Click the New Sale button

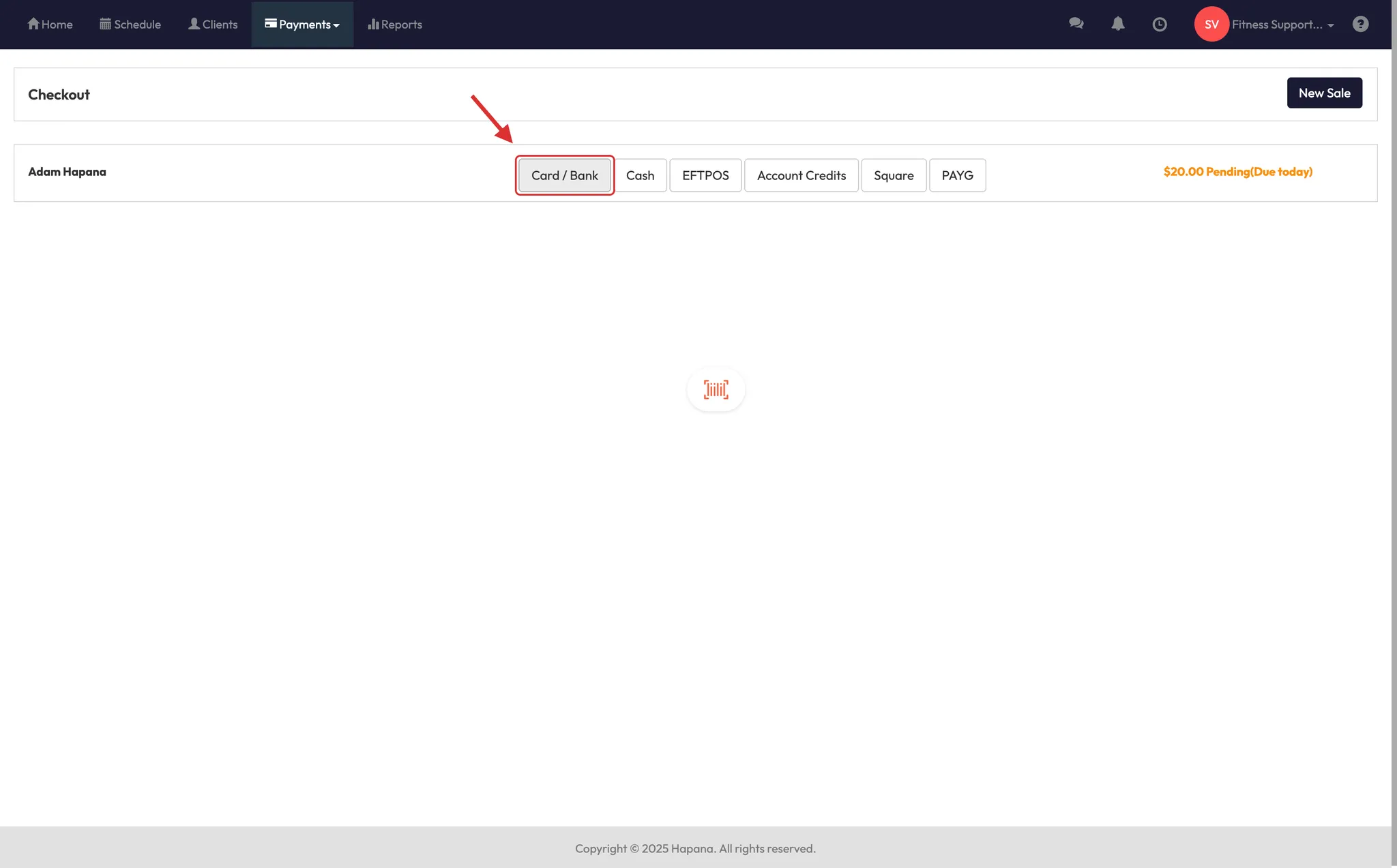coord(1323,93)
